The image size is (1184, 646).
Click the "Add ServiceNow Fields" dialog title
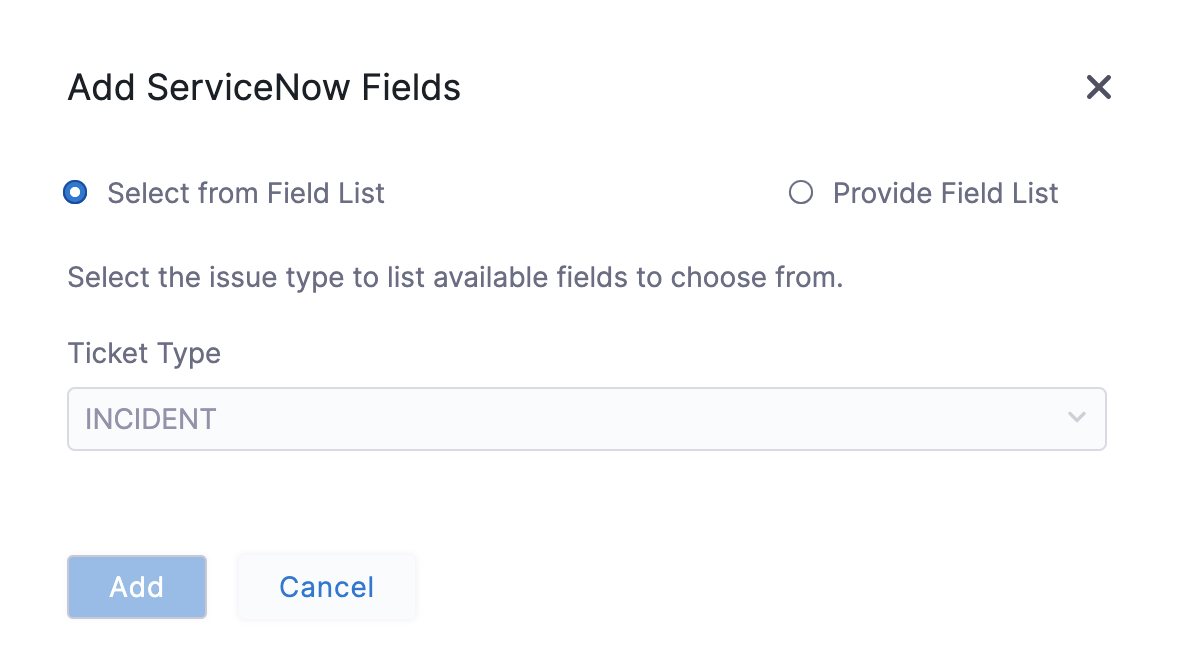[x=264, y=88]
